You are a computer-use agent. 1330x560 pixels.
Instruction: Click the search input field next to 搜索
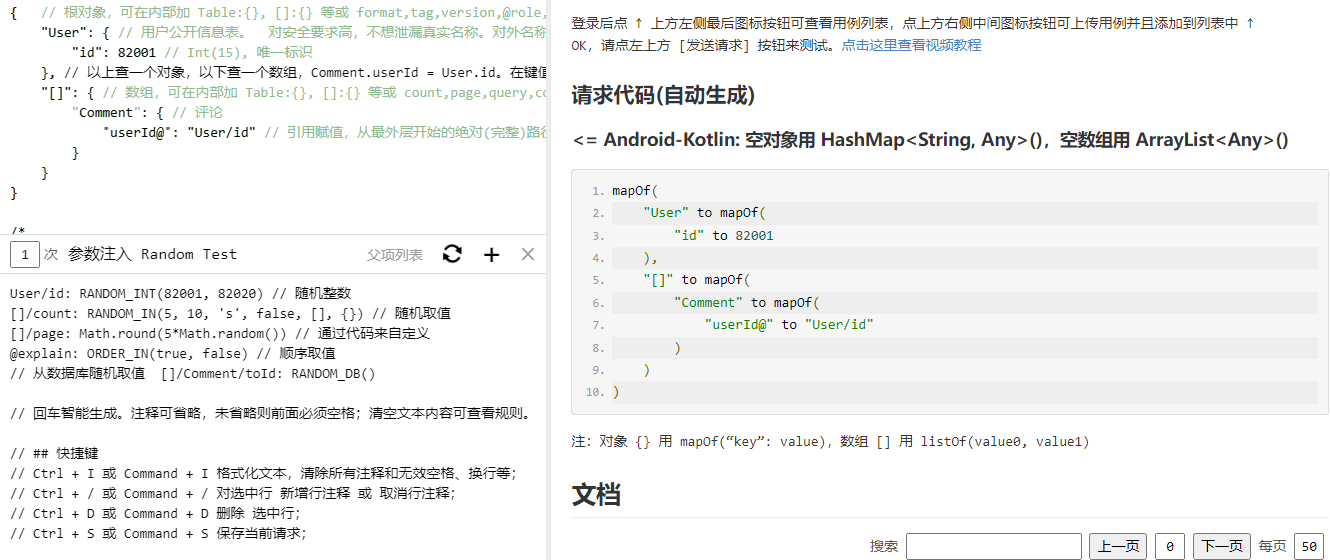click(994, 546)
